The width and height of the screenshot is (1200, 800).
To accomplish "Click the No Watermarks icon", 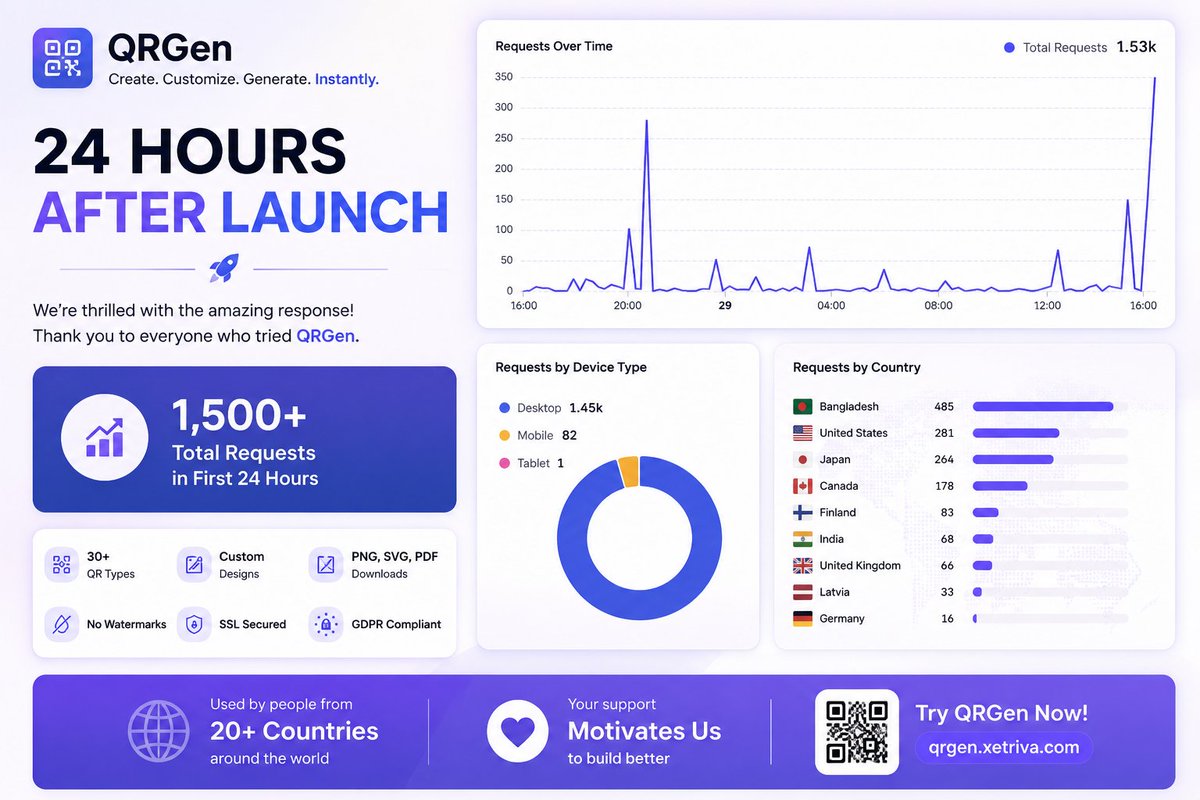I will [x=61, y=624].
